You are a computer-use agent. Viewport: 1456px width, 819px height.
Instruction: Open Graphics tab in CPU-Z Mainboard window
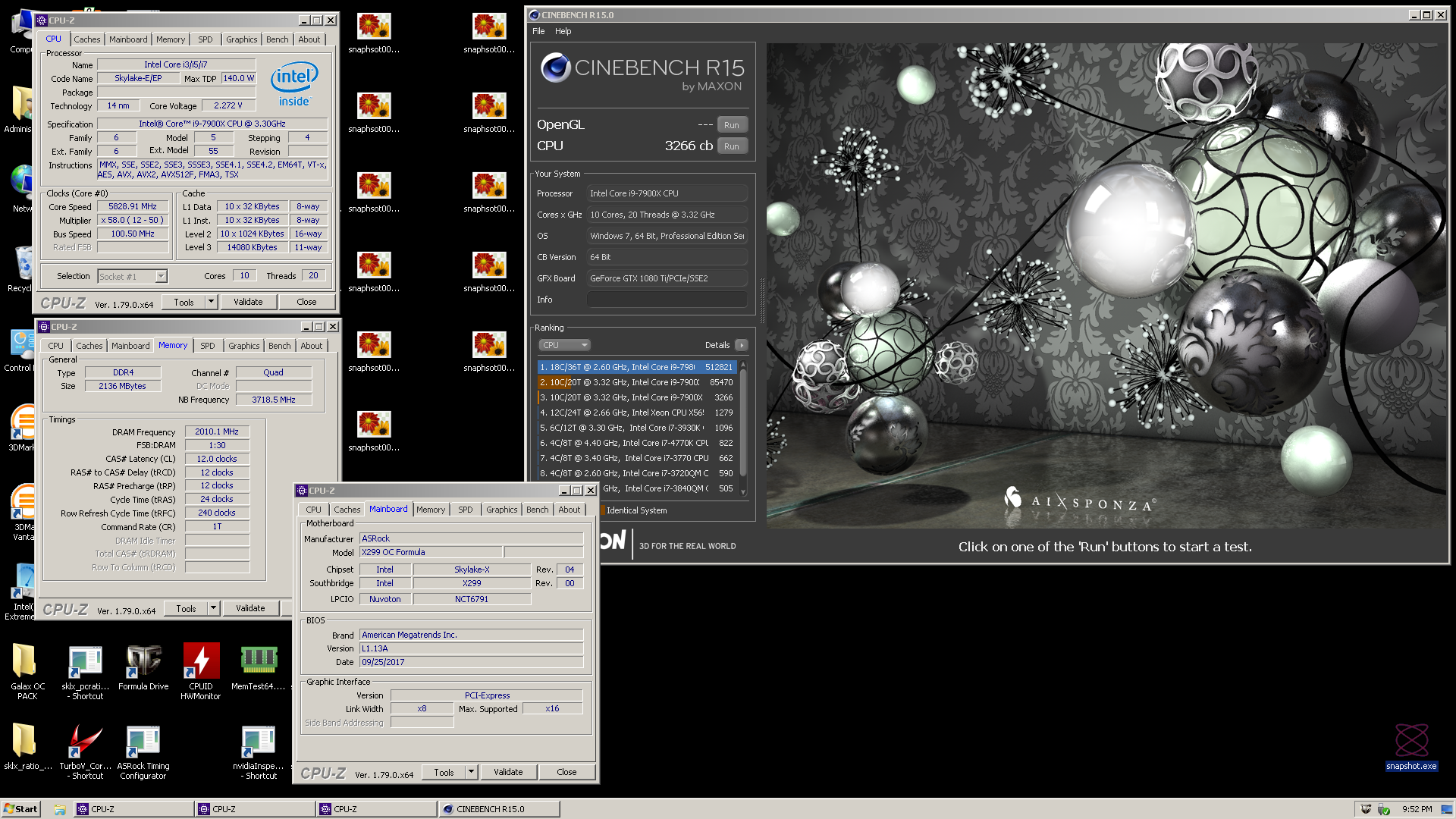pyautogui.click(x=501, y=510)
